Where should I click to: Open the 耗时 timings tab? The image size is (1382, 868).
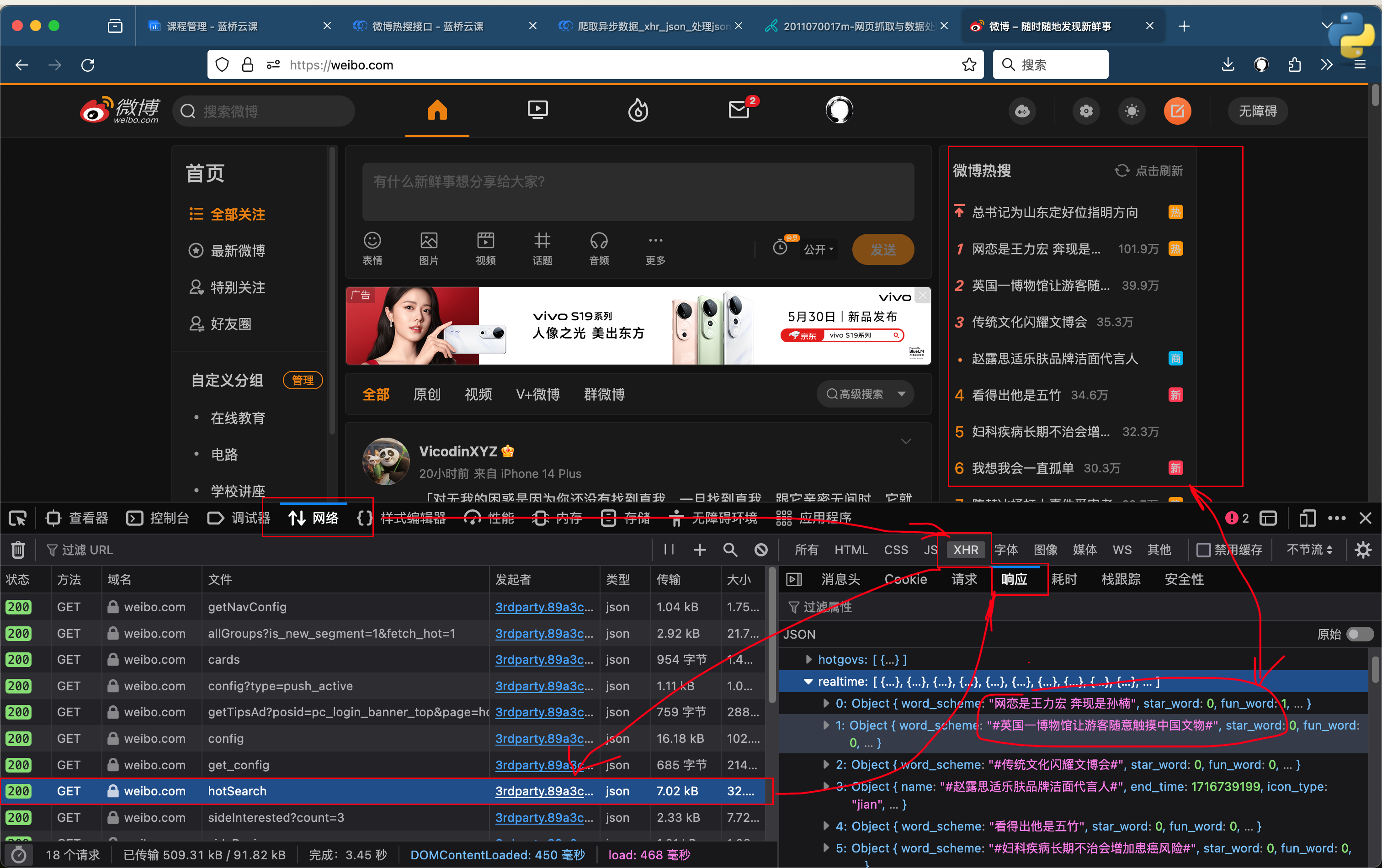pyautogui.click(x=1064, y=579)
